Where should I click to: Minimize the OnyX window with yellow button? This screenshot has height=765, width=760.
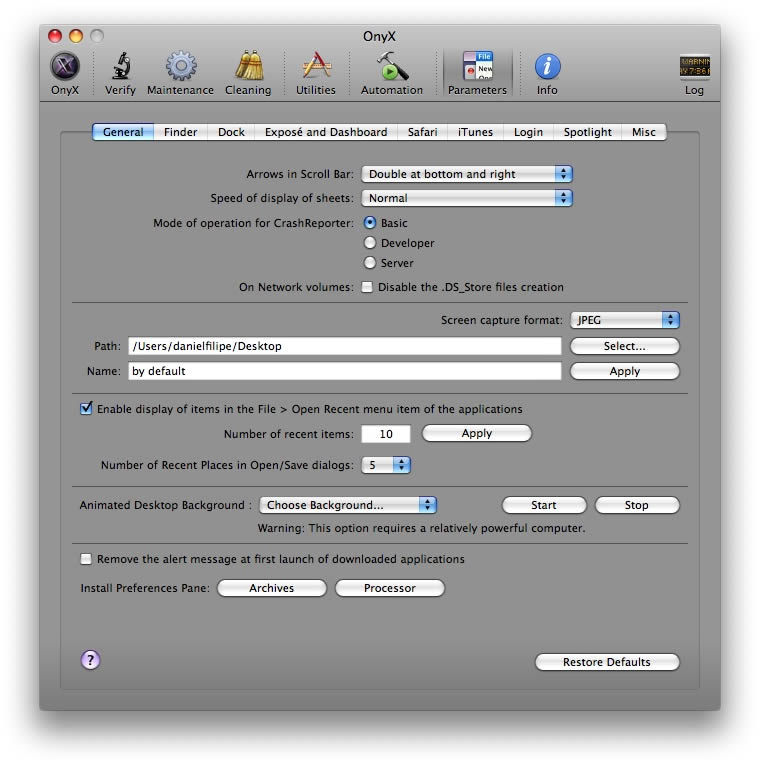pos(76,36)
